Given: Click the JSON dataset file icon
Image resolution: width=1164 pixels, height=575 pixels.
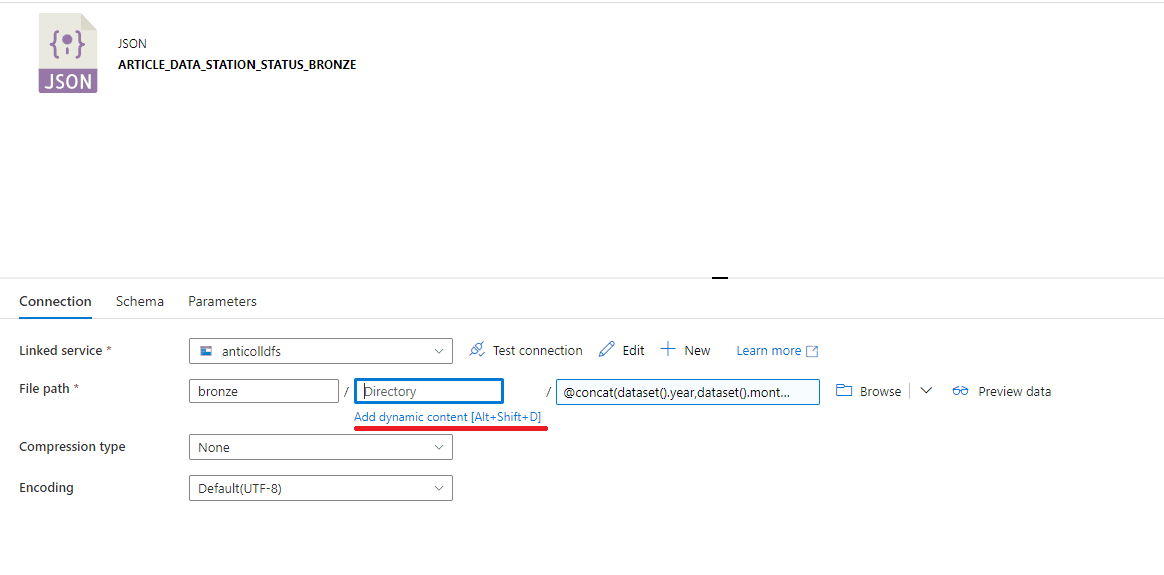Looking at the screenshot, I should coord(68,54).
